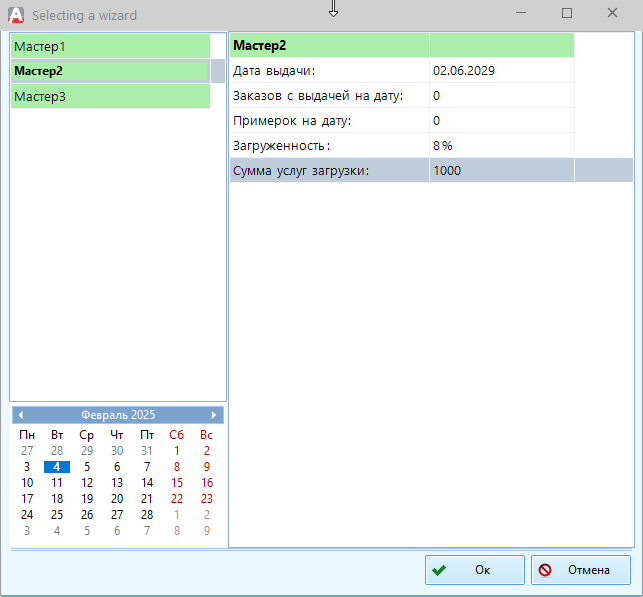Choose Saturday February 22 in calendar

click(x=177, y=498)
